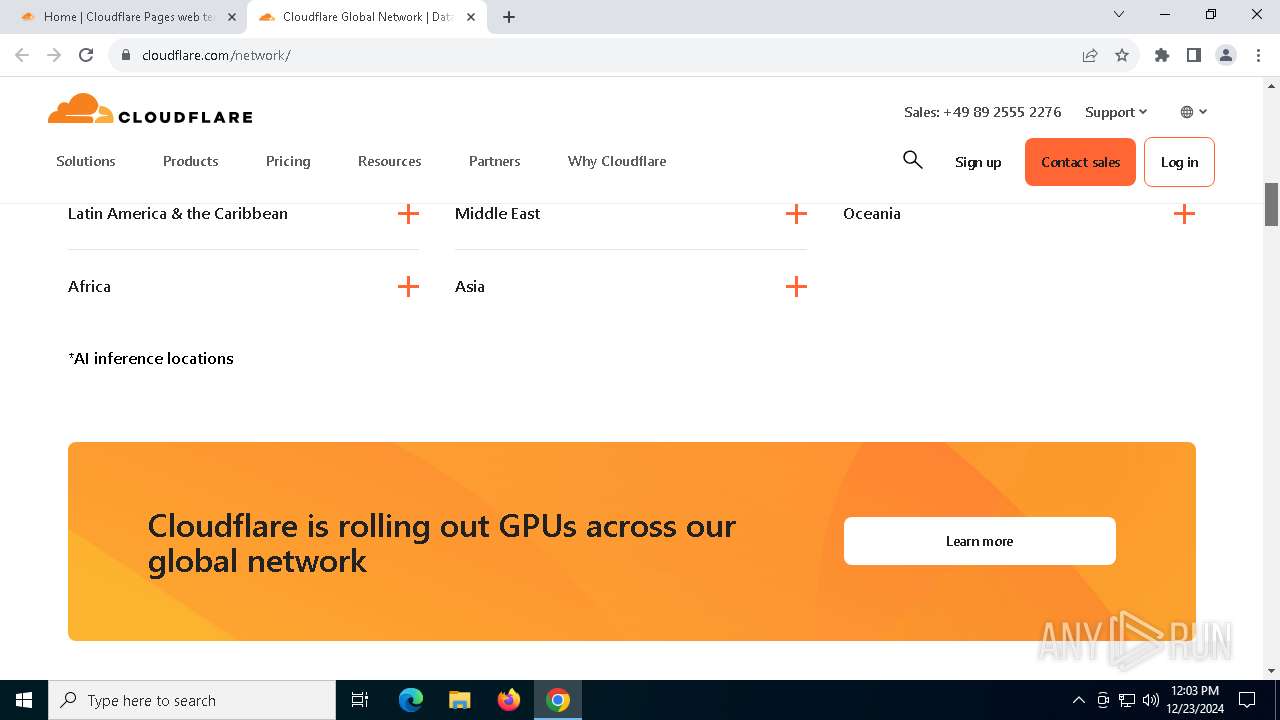Viewport: 1280px width, 720px height.
Task: Open the notifications center
Action: tap(1247, 700)
